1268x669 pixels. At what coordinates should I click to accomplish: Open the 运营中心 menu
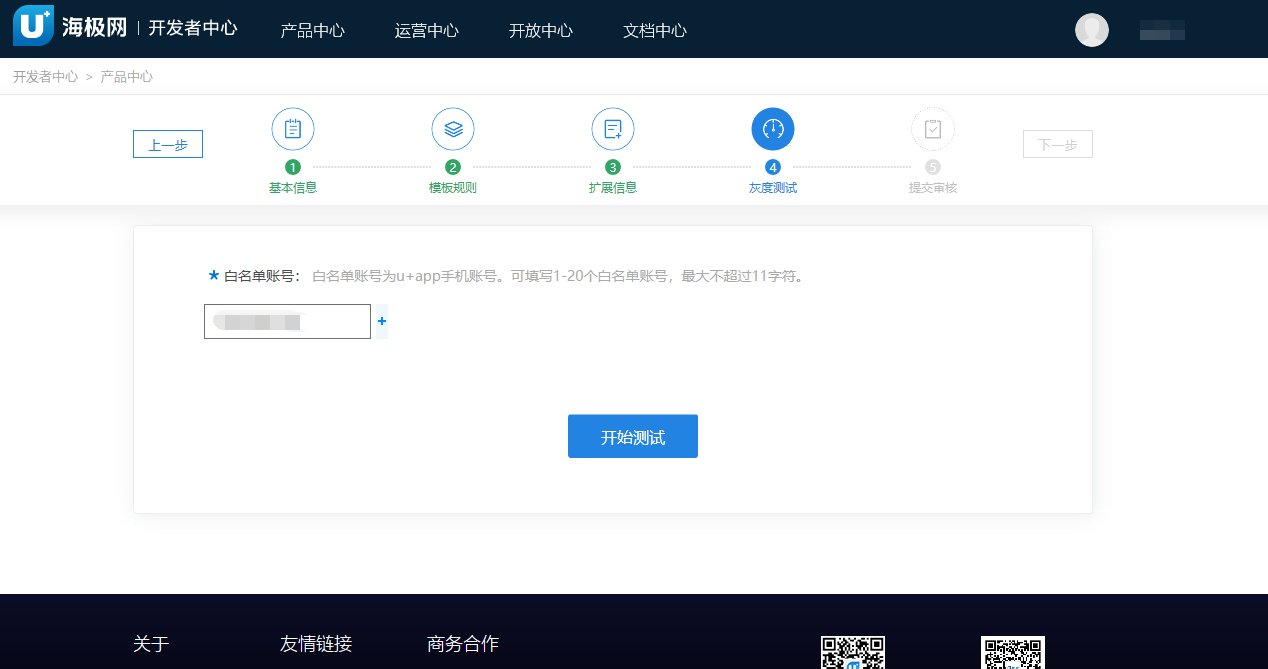[x=426, y=30]
